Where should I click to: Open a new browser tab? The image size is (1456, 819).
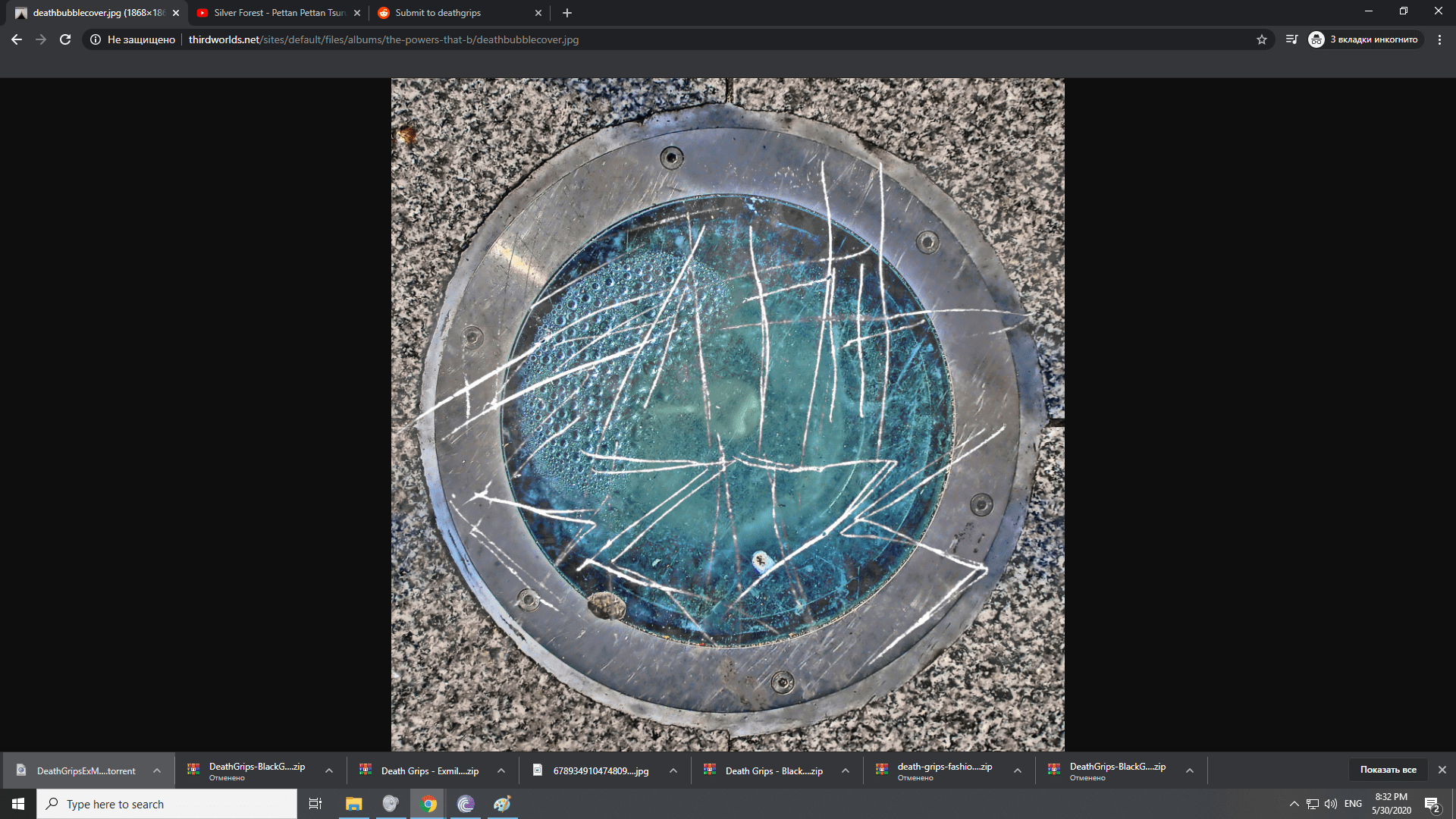pyautogui.click(x=566, y=12)
